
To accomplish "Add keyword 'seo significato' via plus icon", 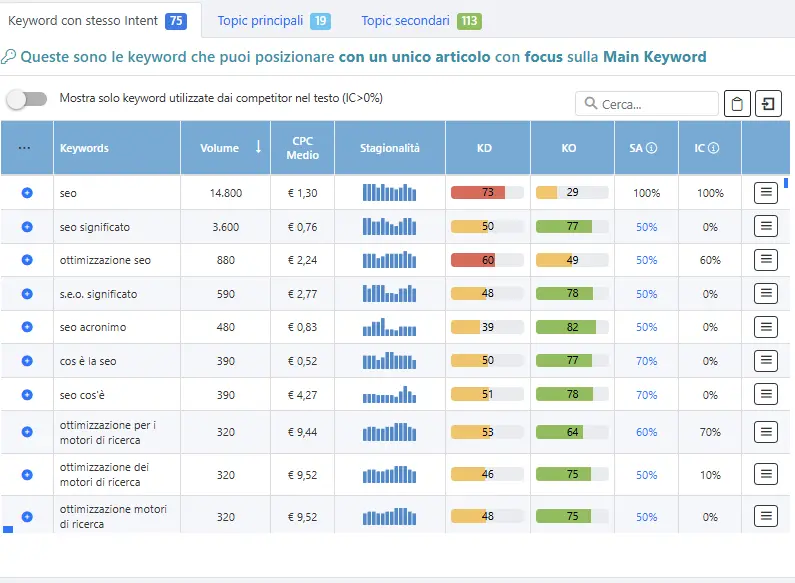I will tap(27, 227).
